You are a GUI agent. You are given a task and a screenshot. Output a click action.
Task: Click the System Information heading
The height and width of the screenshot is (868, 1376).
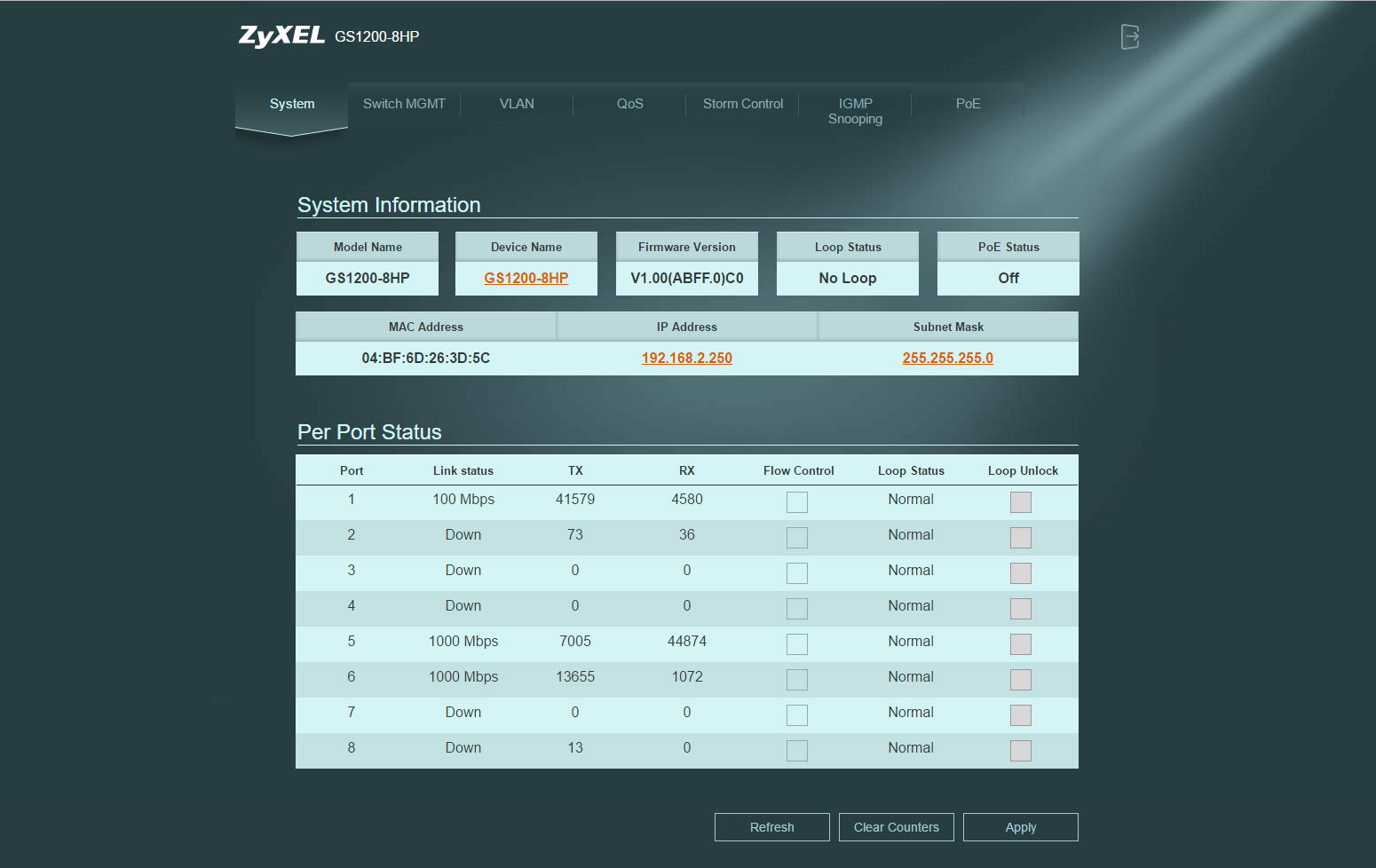pos(389,205)
